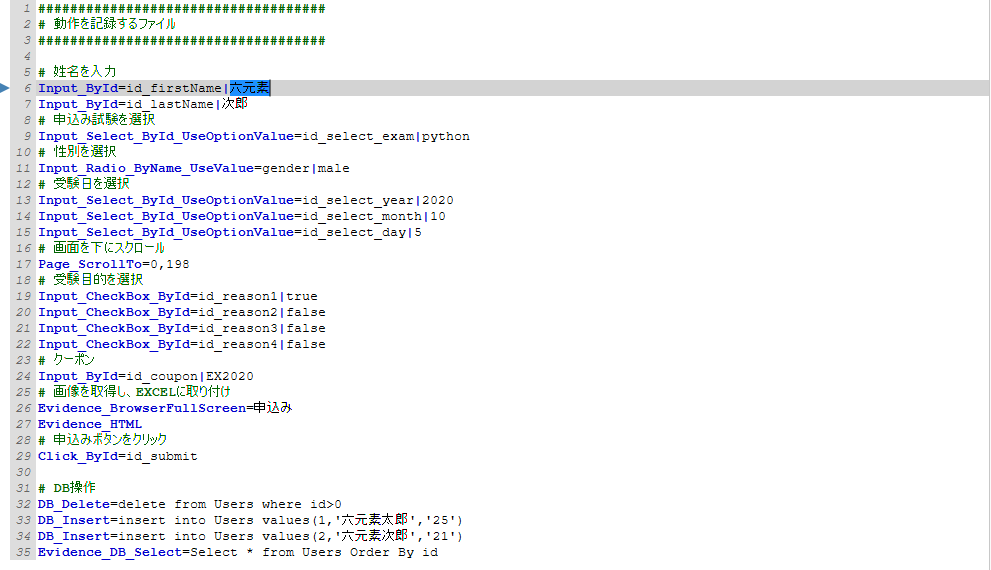Image resolution: width=991 pixels, height=570 pixels.
Task: Click DB_Delete statement on line 32
Action: pos(190,504)
